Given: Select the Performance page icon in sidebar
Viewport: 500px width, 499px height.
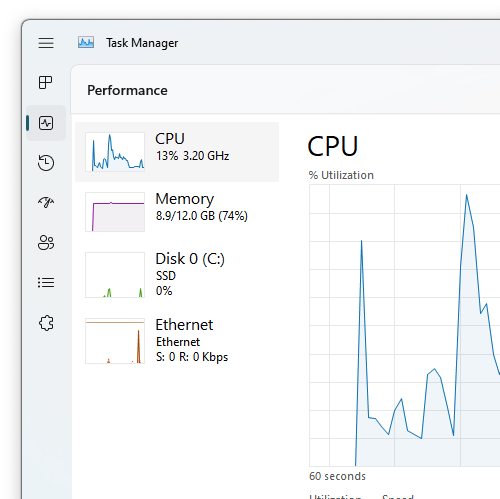Looking at the screenshot, I should click(x=46, y=123).
